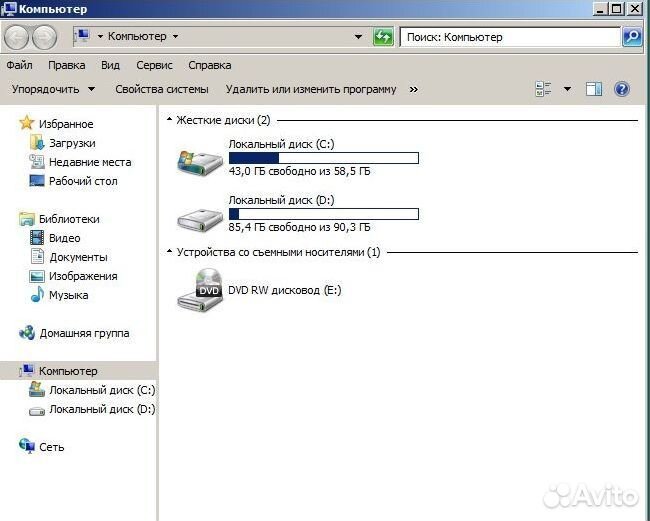Select the DVD RW drive (E:)
Image resolution: width=650 pixels, height=521 pixels.
point(200,290)
